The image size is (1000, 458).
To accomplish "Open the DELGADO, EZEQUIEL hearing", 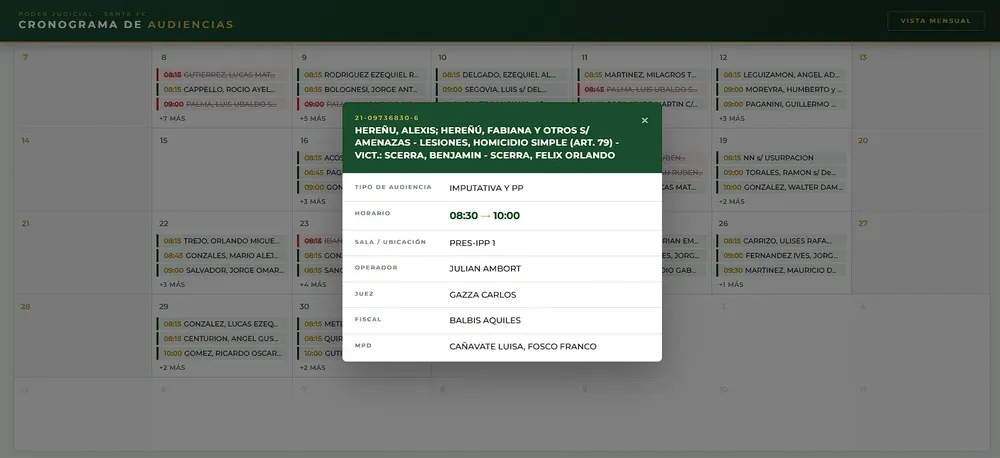I will pos(501,75).
